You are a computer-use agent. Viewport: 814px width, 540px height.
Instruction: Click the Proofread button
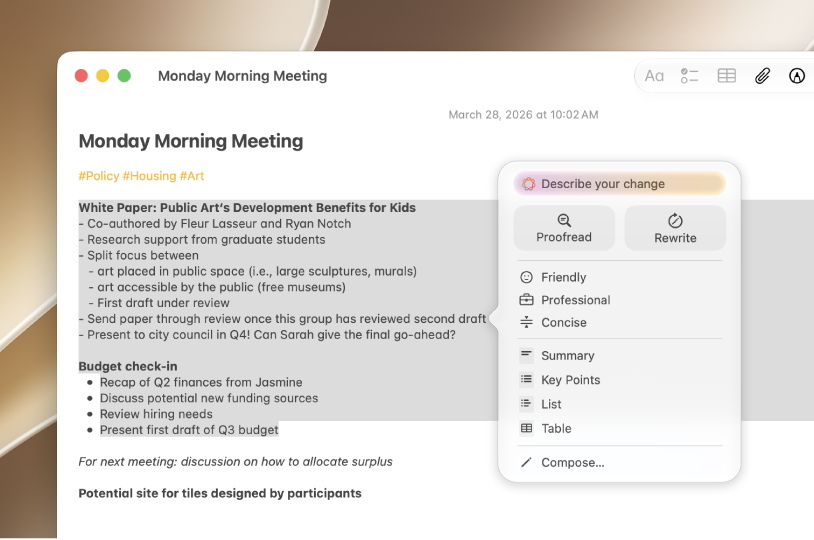[564, 228]
